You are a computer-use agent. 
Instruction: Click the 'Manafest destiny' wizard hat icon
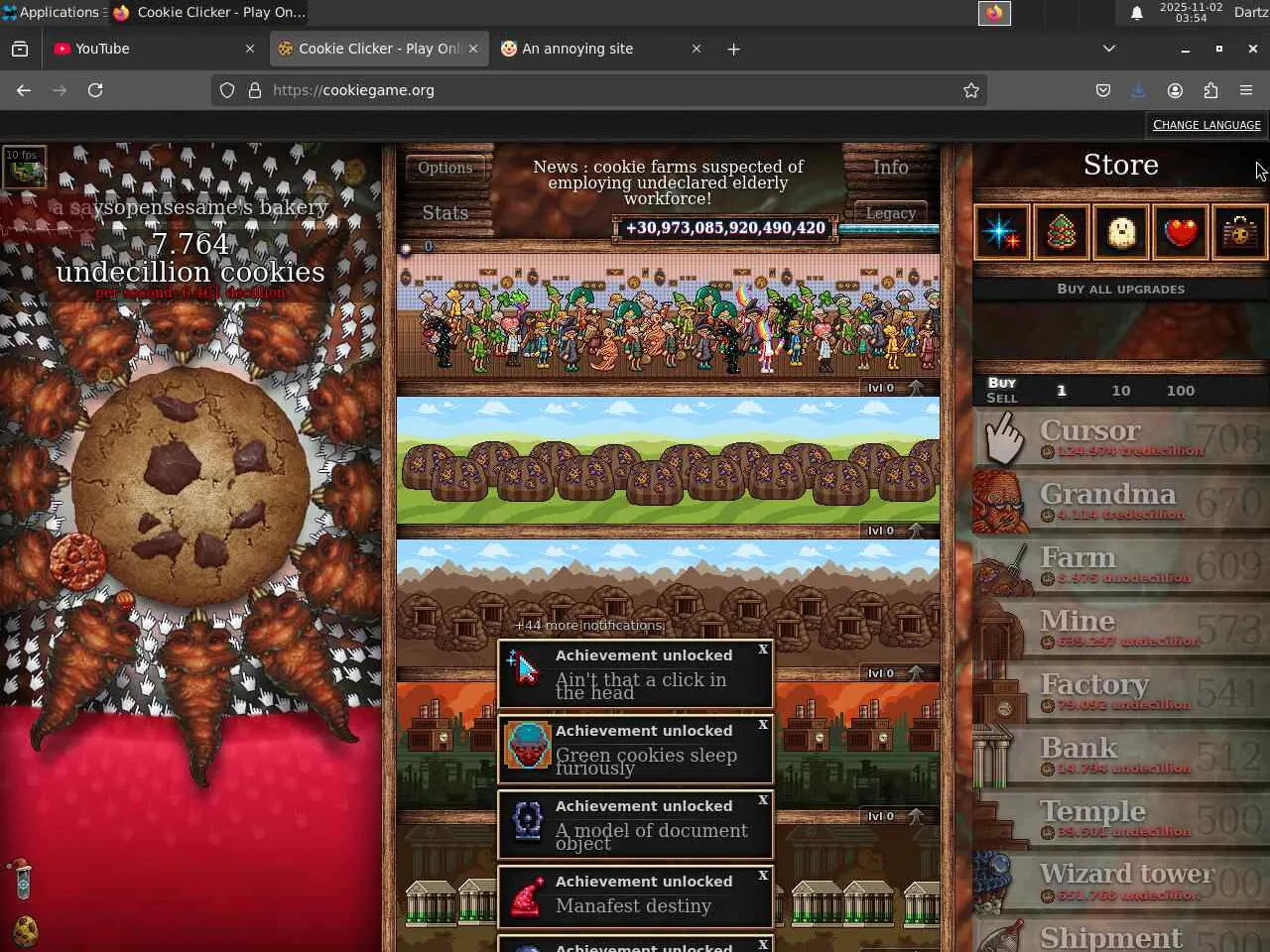click(527, 896)
